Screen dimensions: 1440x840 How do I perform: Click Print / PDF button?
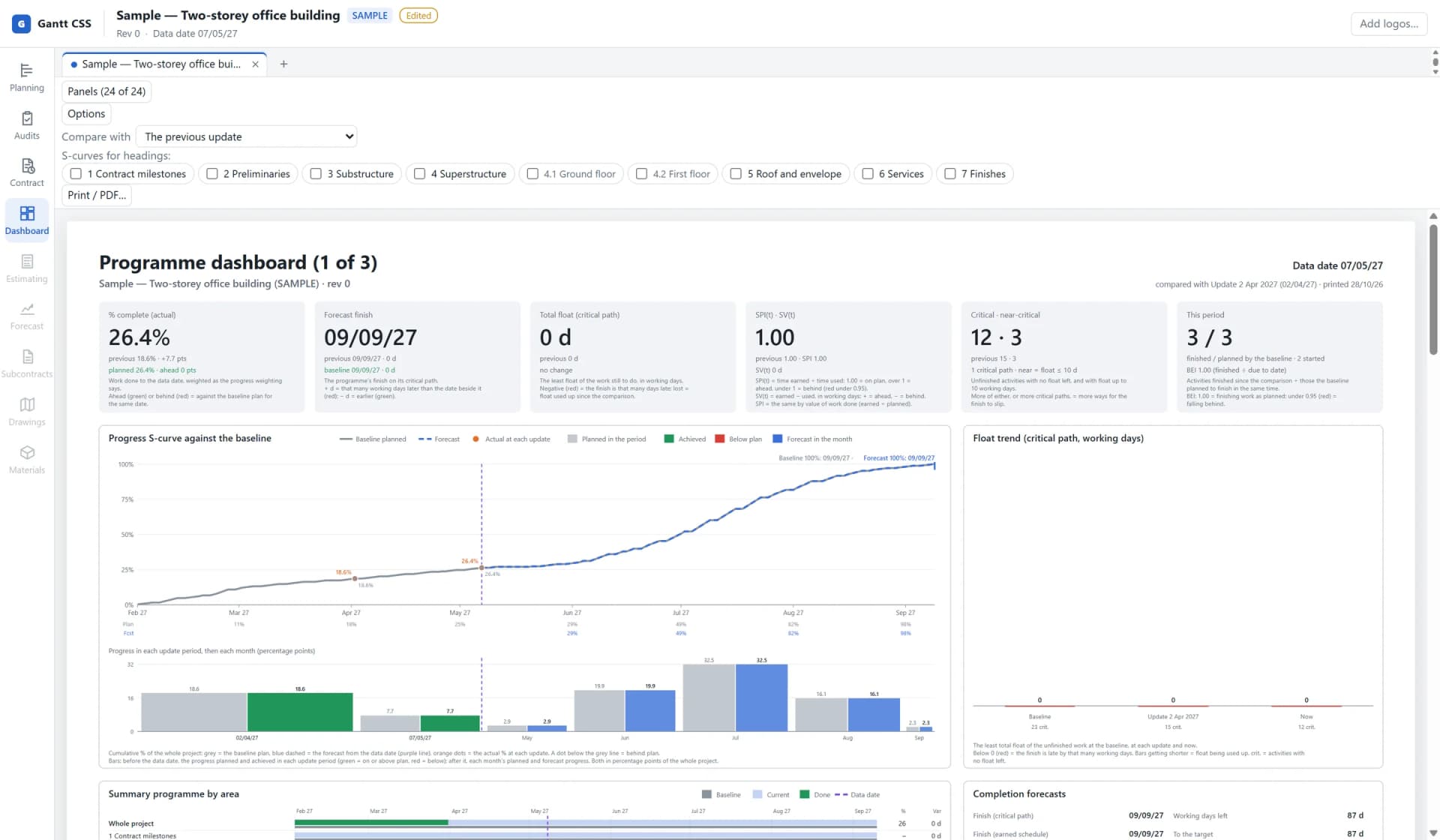[97, 195]
